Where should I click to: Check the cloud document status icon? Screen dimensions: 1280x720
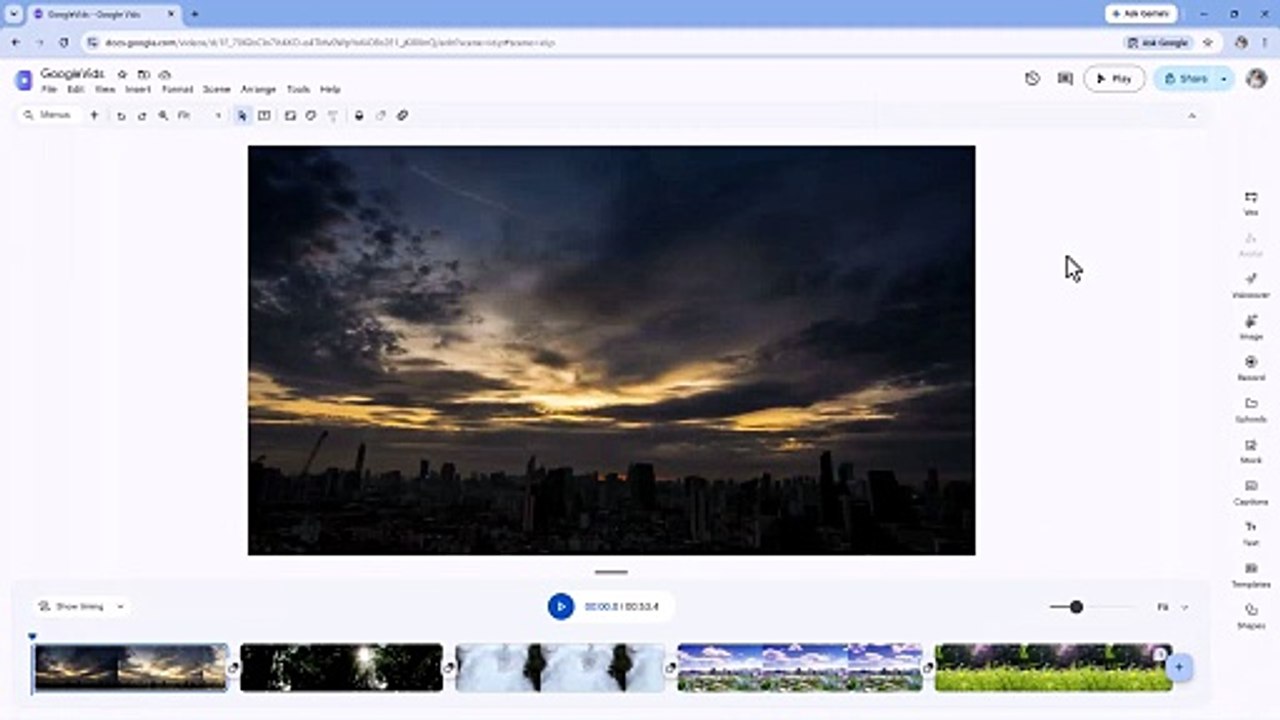click(x=165, y=75)
